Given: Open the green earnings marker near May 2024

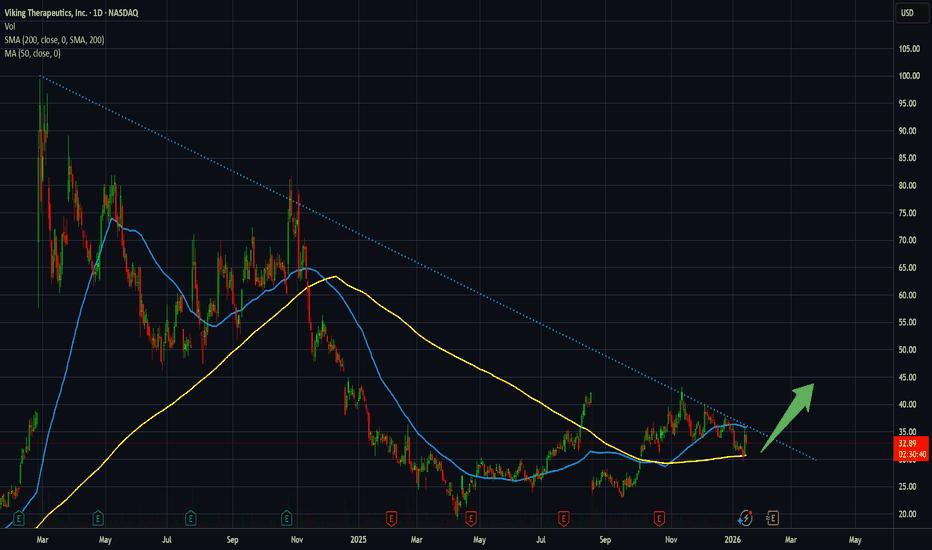Looking at the screenshot, I should [x=98, y=518].
